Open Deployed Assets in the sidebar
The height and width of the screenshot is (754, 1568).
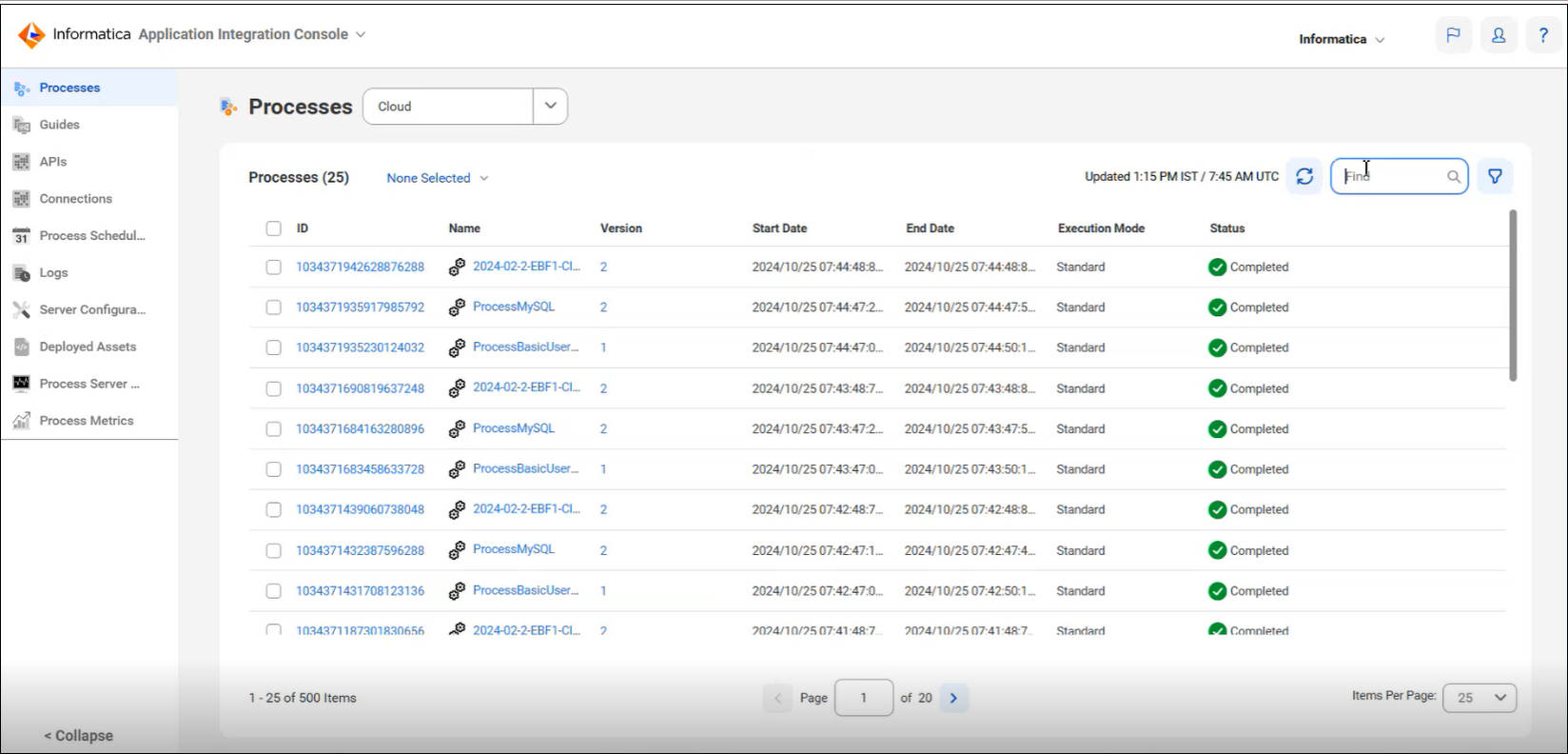pyautogui.click(x=88, y=347)
